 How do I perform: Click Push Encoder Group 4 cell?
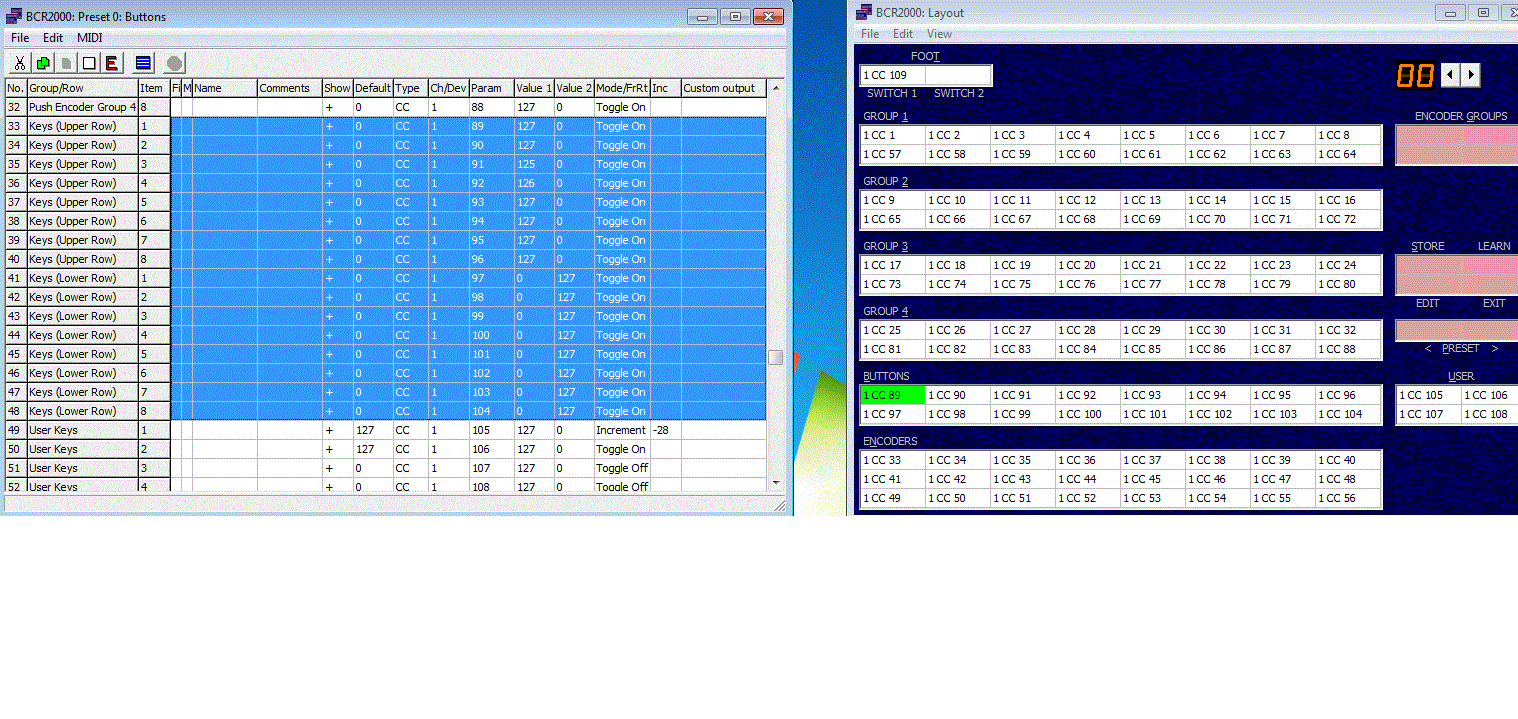click(82, 107)
